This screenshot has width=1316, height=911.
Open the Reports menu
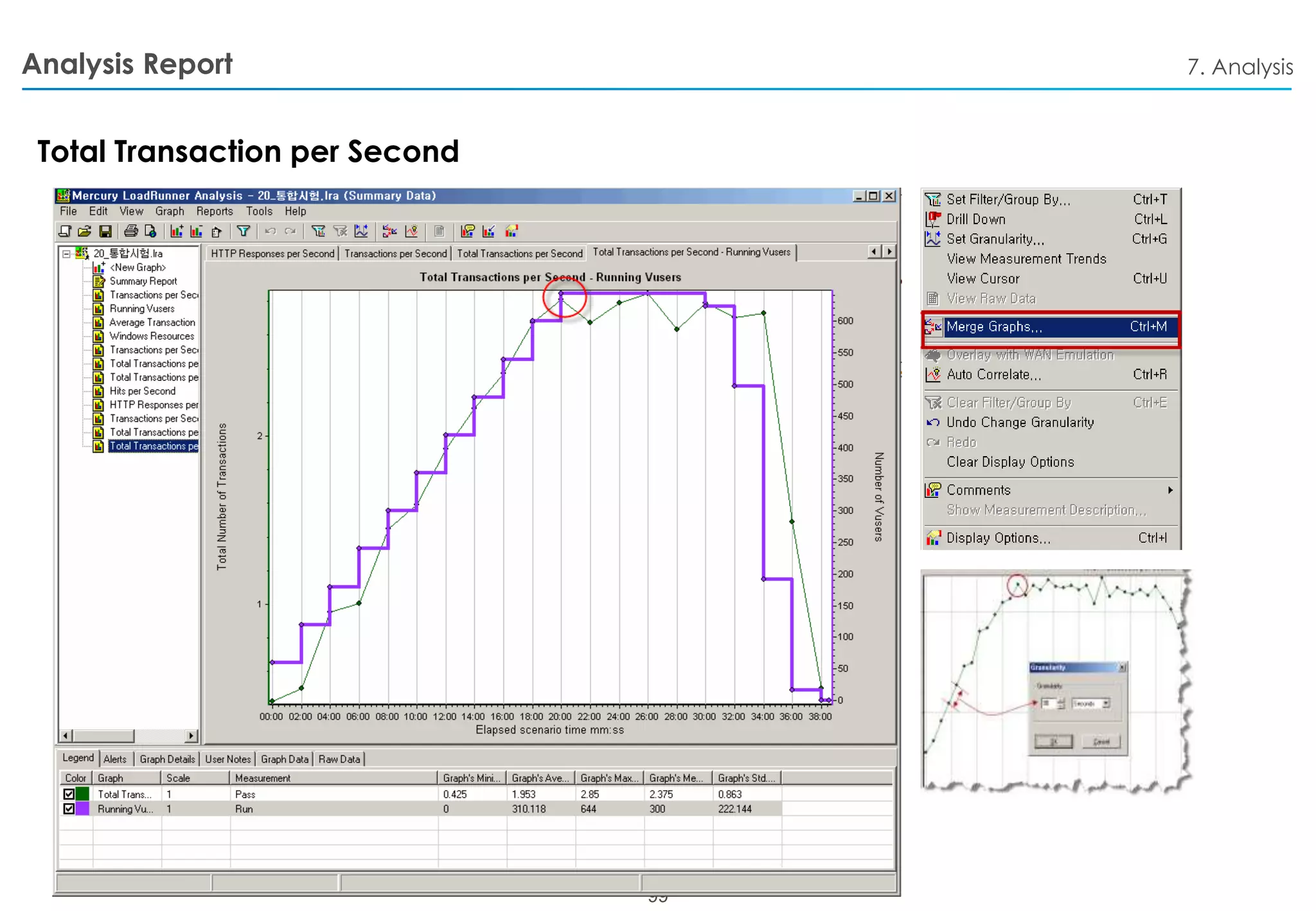click(215, 211)
